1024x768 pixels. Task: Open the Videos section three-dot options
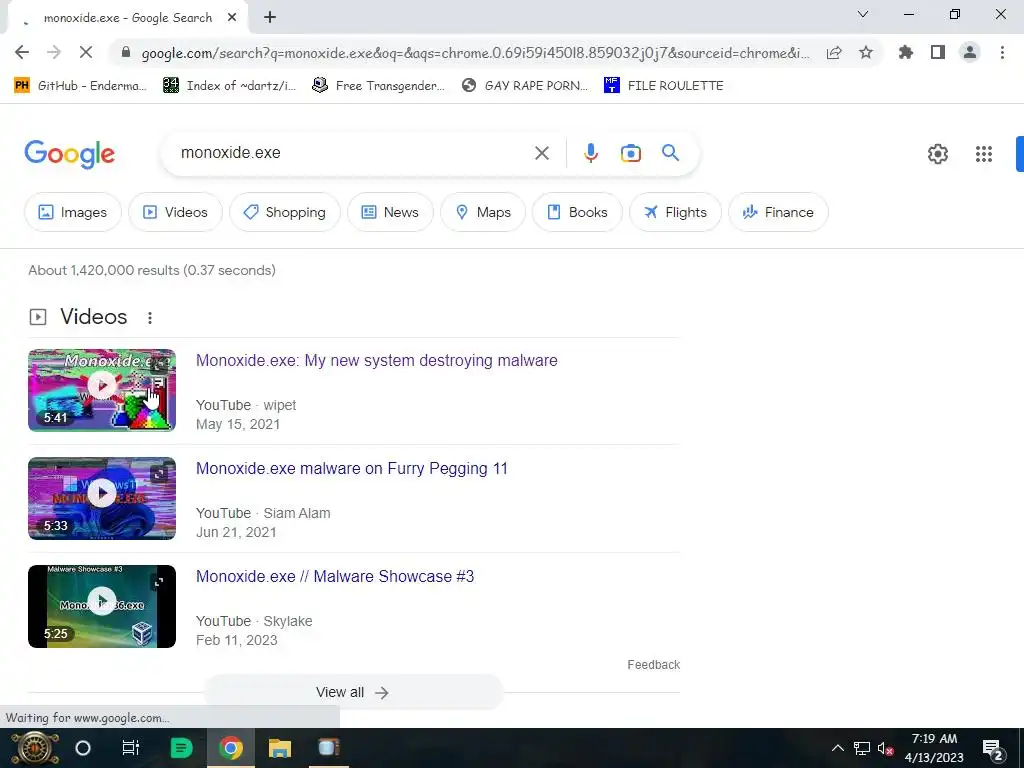pos(150,317)
